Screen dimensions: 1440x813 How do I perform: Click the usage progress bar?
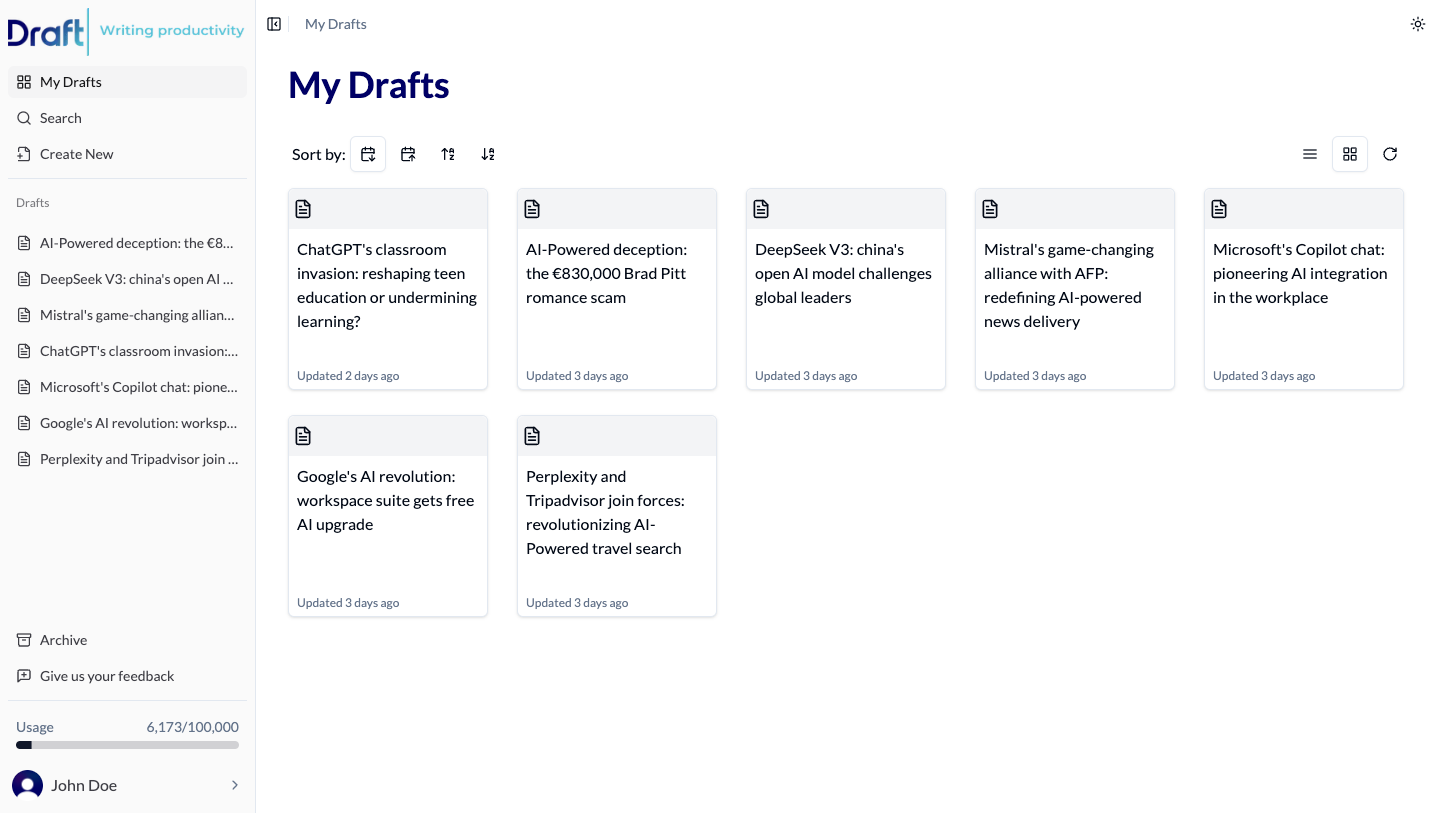[127, 744]
